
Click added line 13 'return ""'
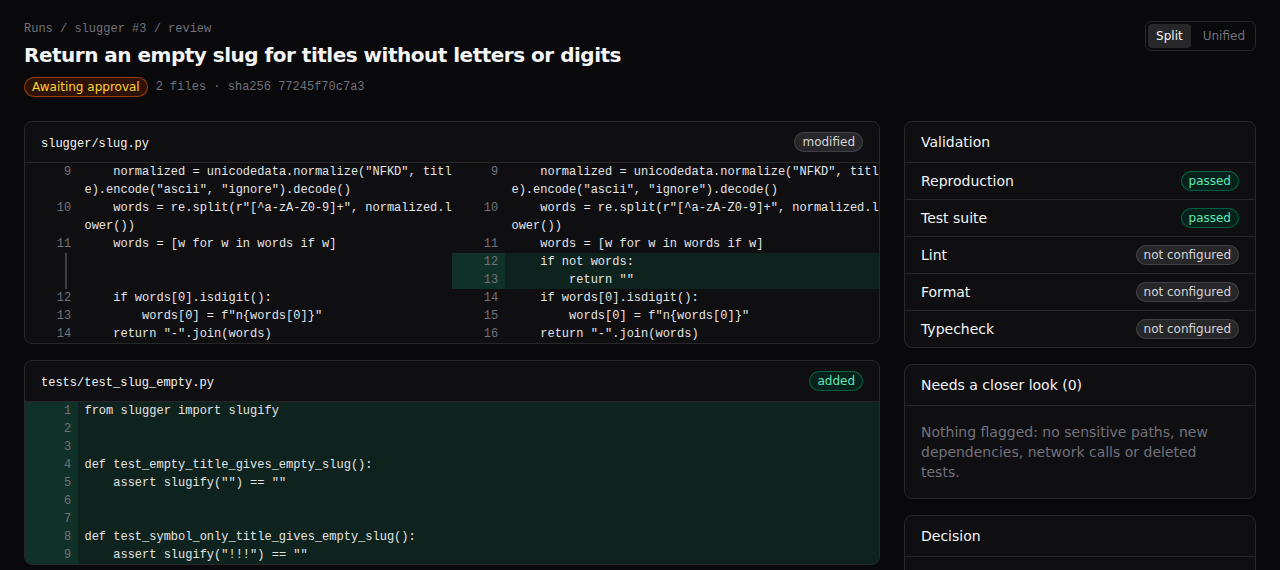click(666, 279)
